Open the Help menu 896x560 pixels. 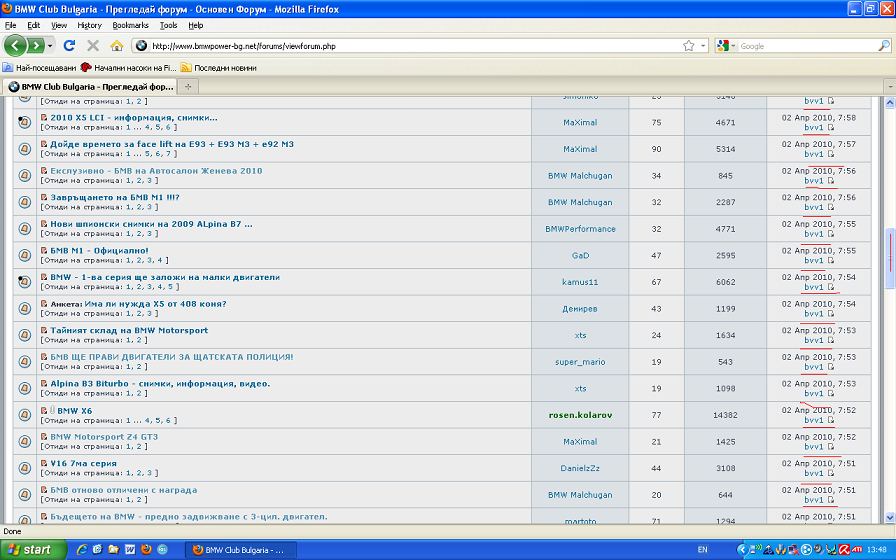click(x=195, y=25)
